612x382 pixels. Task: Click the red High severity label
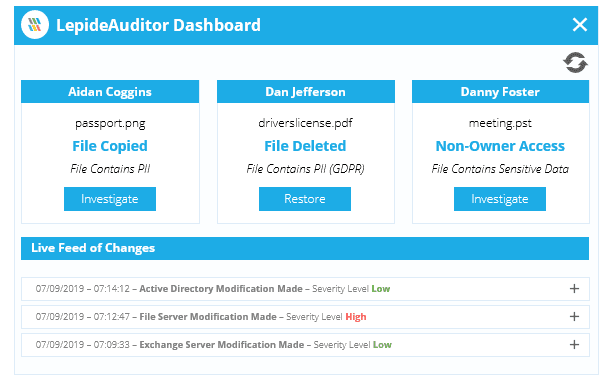coord(356,317)
